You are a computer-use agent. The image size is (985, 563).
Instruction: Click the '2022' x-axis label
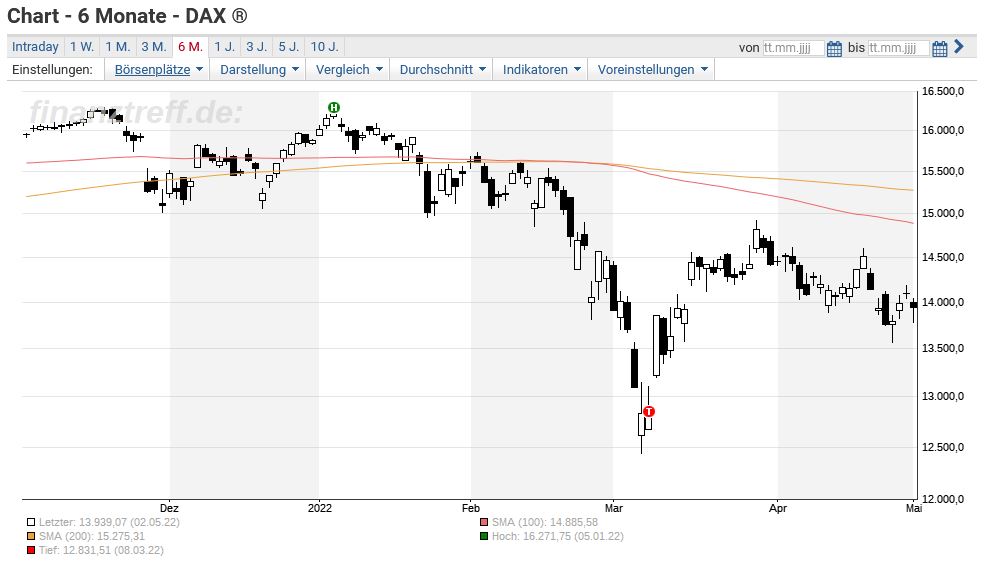[320, 508]
